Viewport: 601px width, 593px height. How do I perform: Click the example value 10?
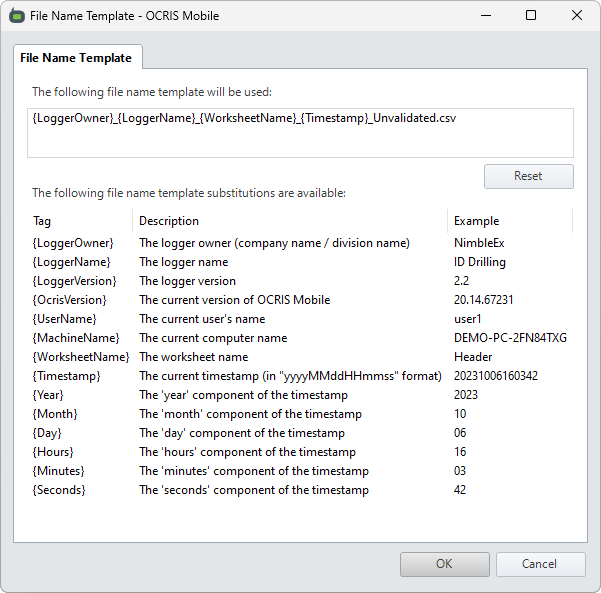[460, 414]
